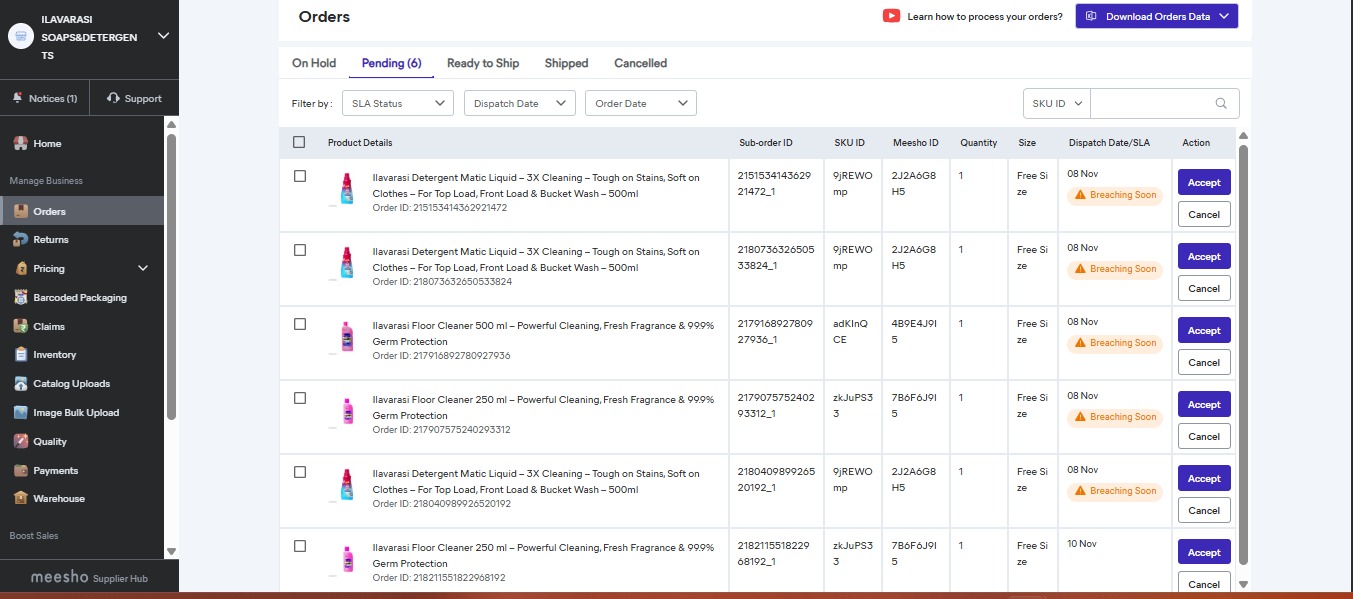This screenshot has width=1353, height=599.
Task: Open the Cancelled orders tab
Action: (640, 63)
